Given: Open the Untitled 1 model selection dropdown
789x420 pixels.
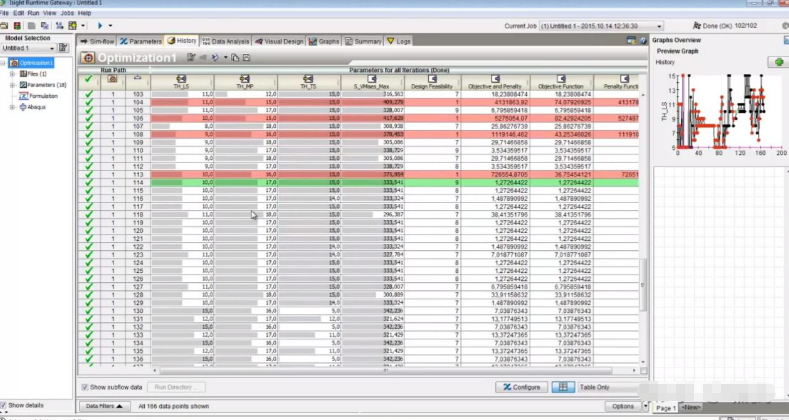Looking at the screenshot, I should click(54, 47).
